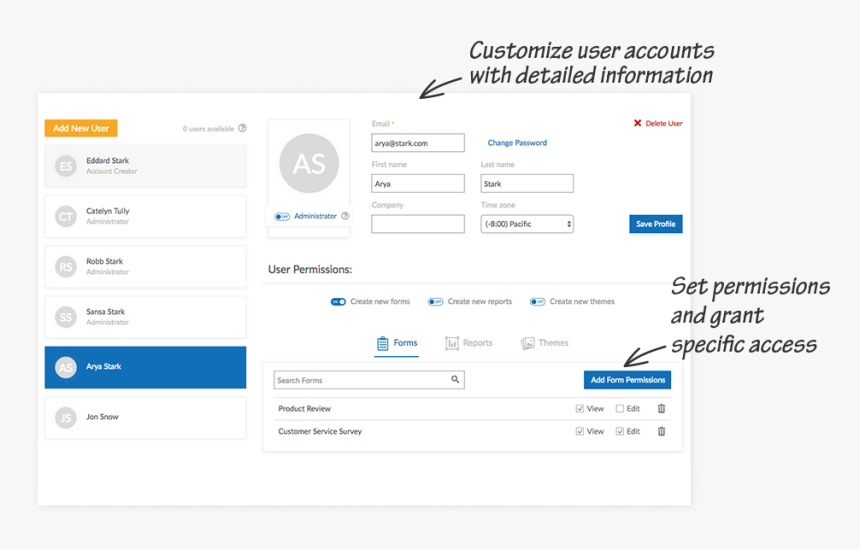Open help icon next to Administrator
Screen dimensions: 860x549
(345, 216)
